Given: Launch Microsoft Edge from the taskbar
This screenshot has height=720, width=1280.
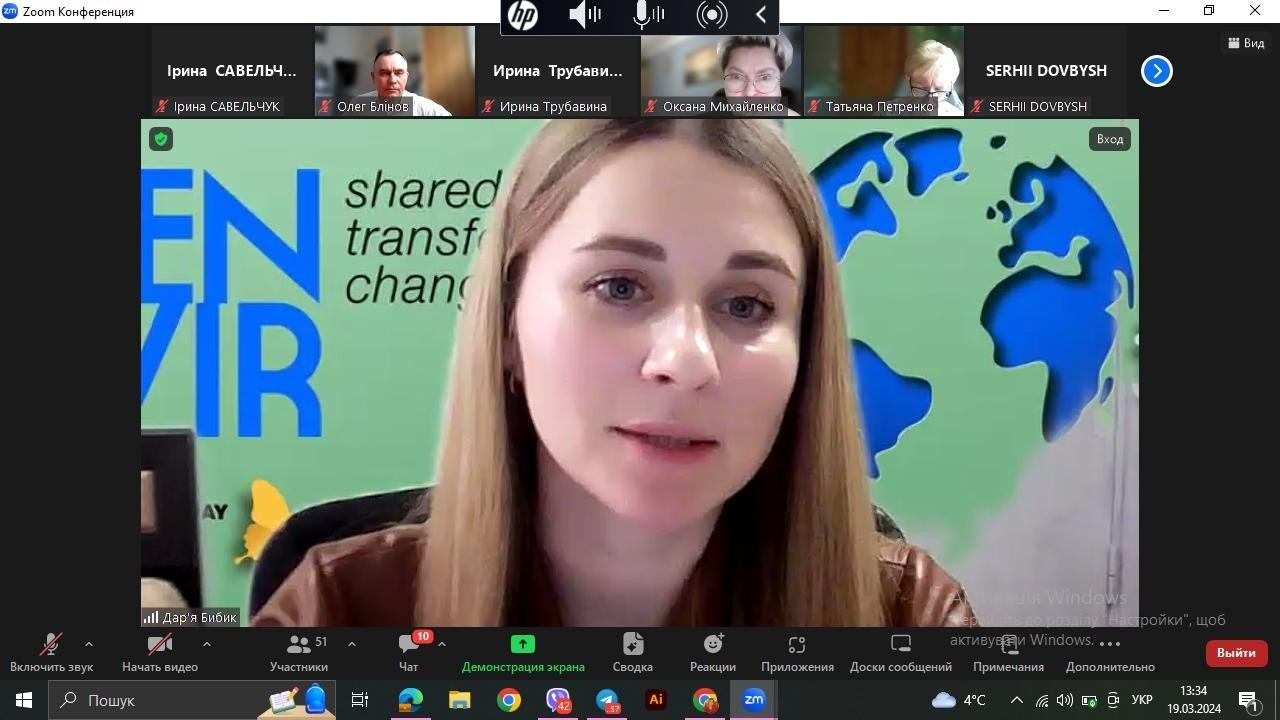Looking at the screenshot, I should coord(411,700).
